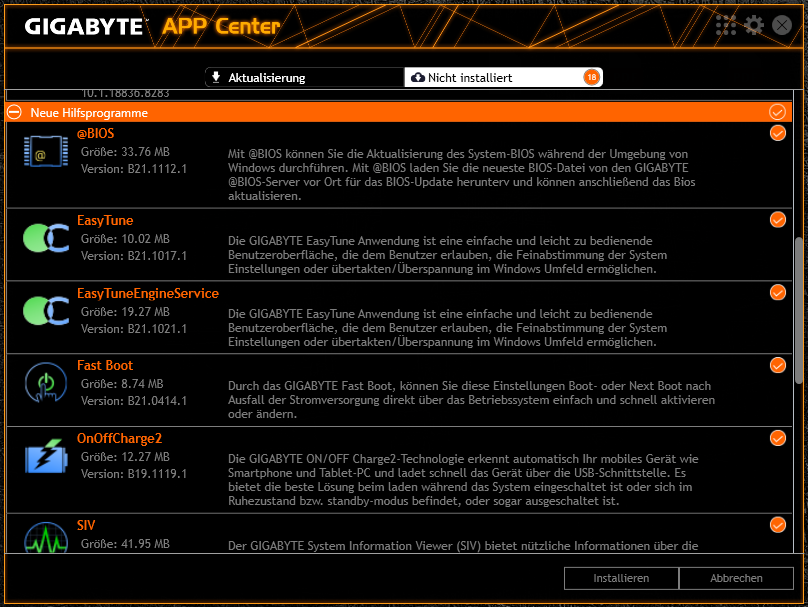The height and width of the screenshot is (607, 808).
Task: Uncheck the EasyTune install checkbox
Action: 778,220
